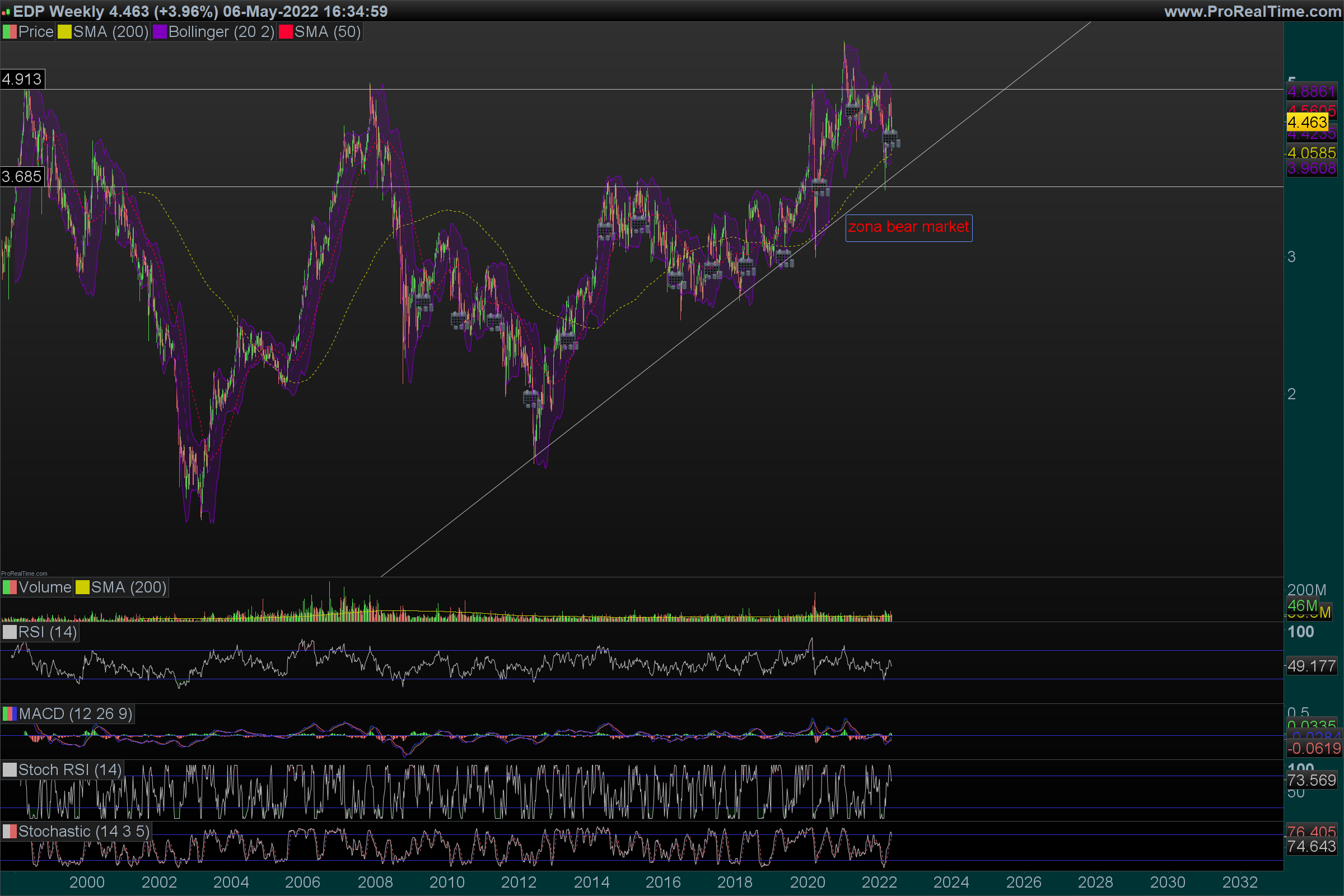Click the leftmost dividend calendar icon near 2009
Image resolution: width=1344 pixels, height=896 pixels.
[x=423, y=302]
